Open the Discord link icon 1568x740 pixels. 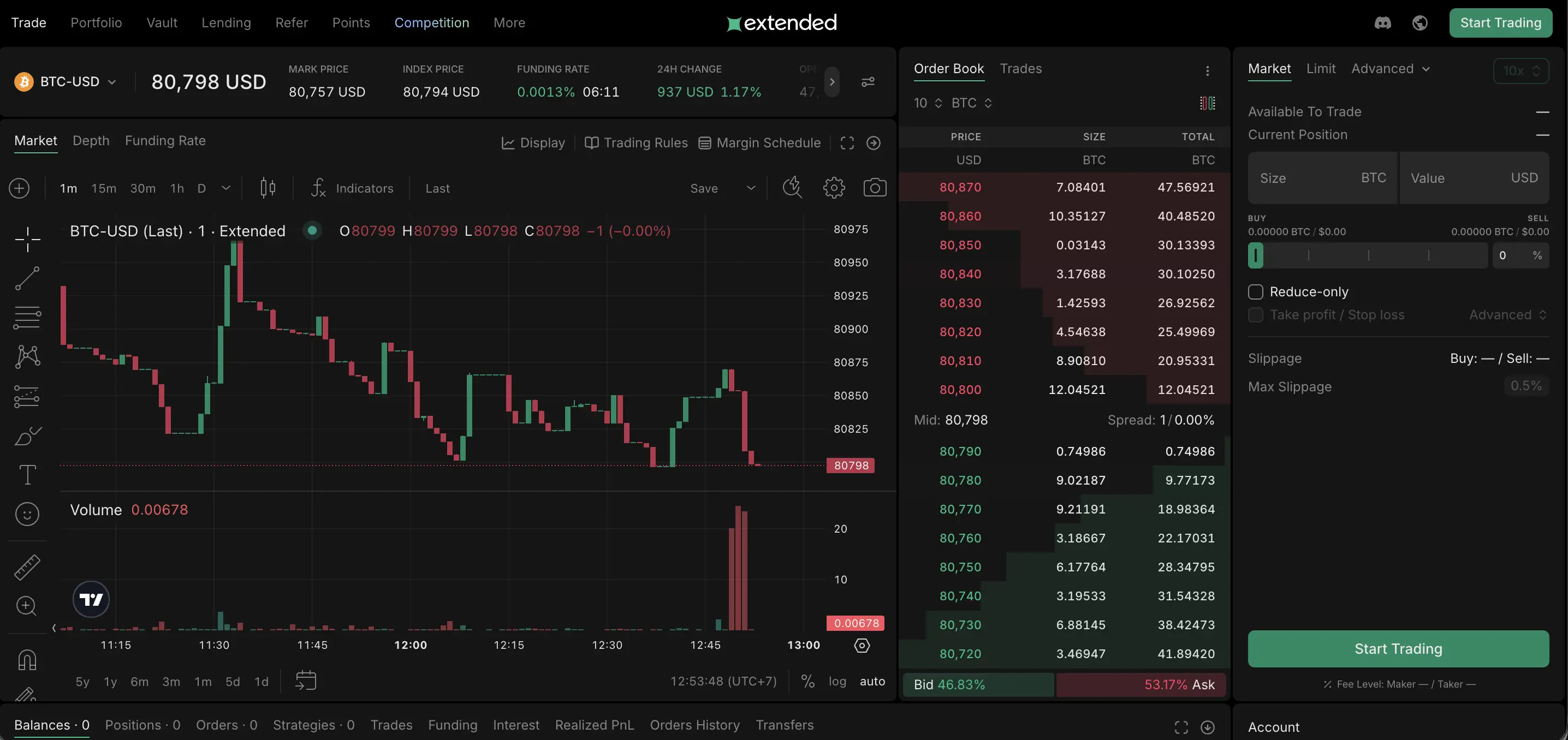(1382, 23)
